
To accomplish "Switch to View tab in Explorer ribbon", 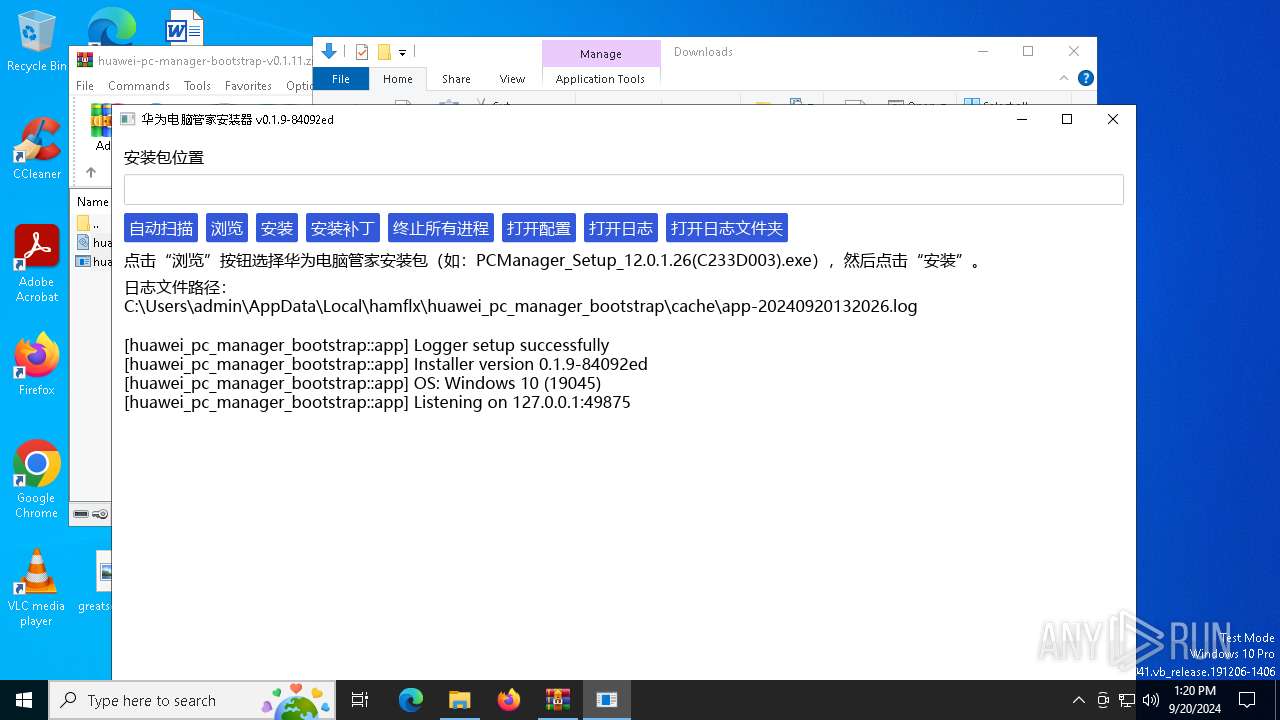I will click(512, 79).
